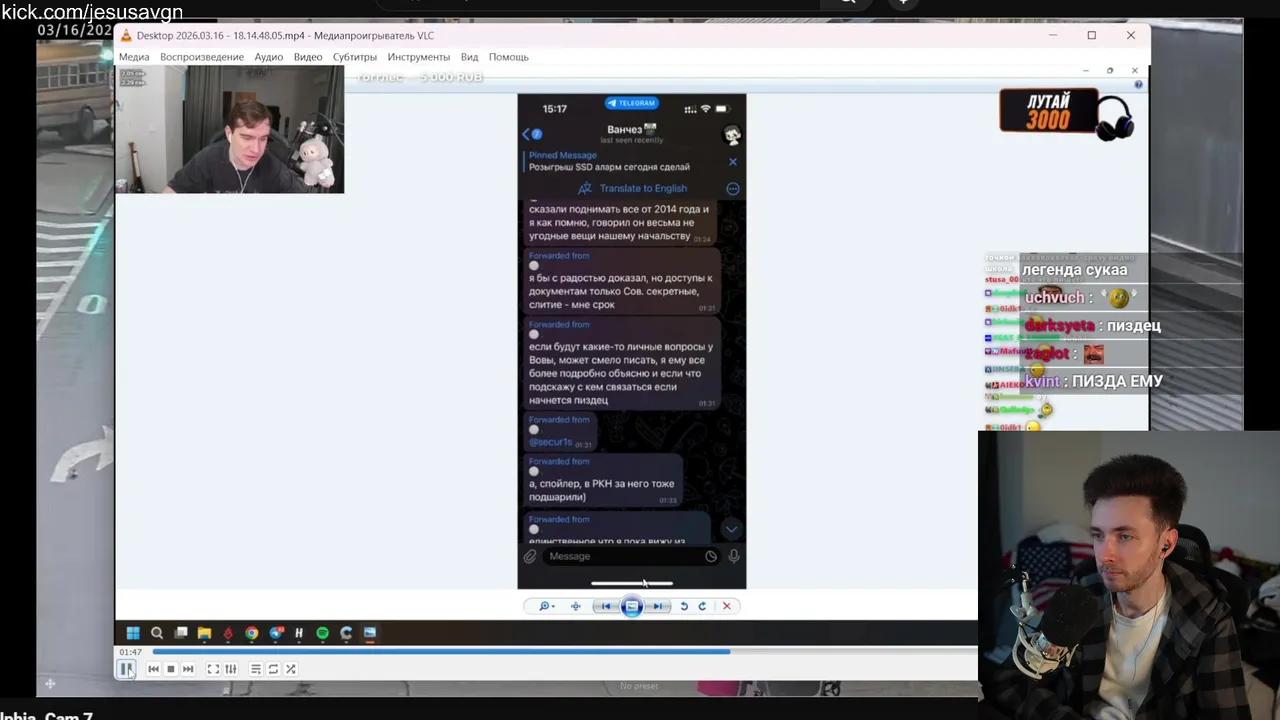The width and height of the screenshot is (1280, 720).
Task: Open Task View in recorded taskbar
Action: pyautogui.click(x=181, y=633)
